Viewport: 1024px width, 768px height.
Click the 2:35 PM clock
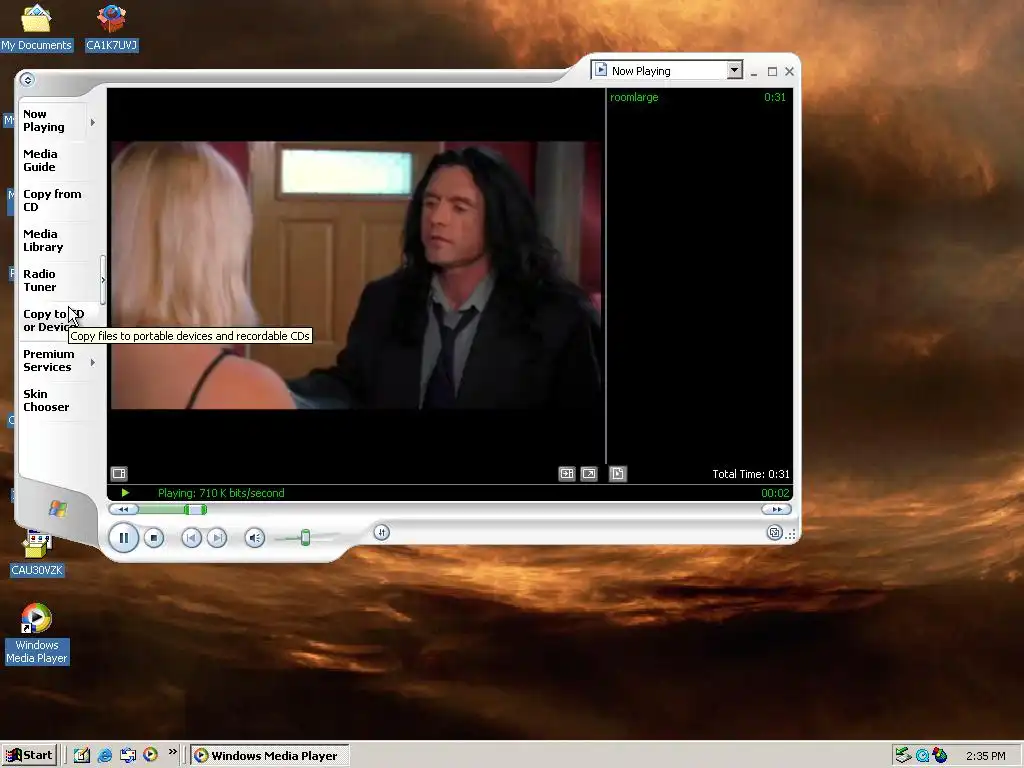coord(985,756)
